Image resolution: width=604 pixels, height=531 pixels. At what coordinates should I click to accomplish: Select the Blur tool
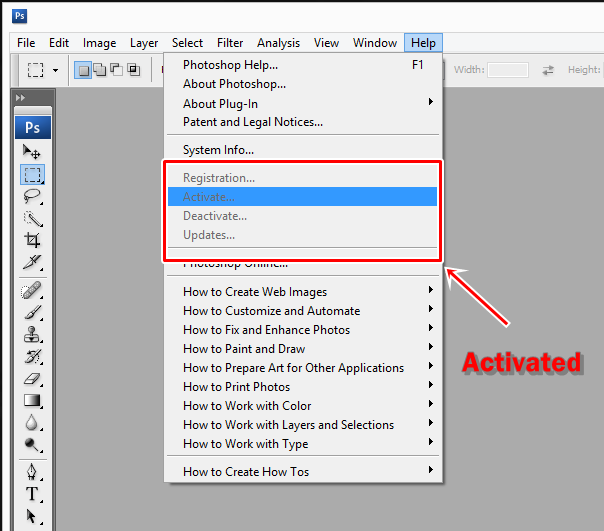(32, 423)
